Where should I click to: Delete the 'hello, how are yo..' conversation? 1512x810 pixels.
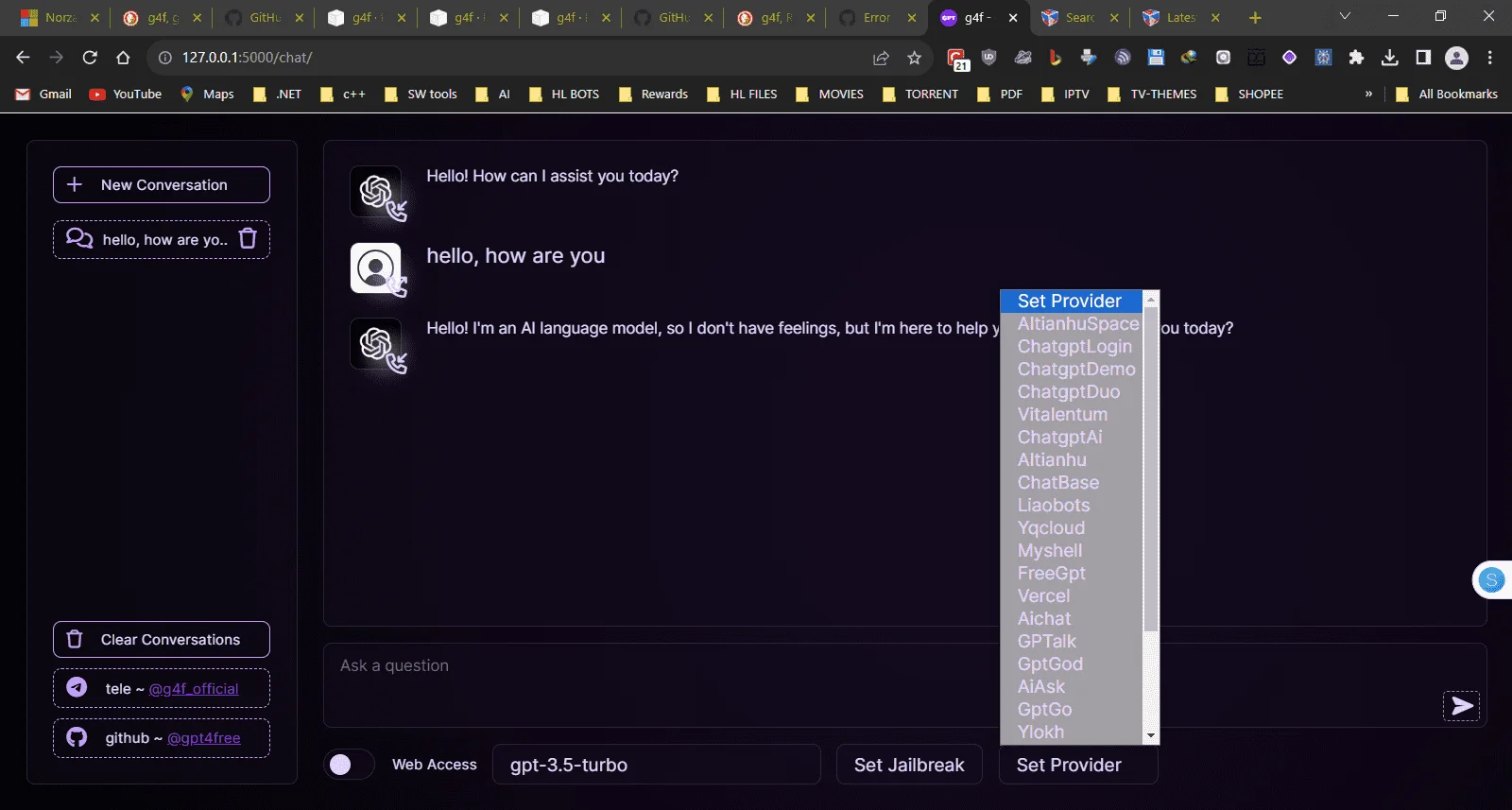[x=248, y=238]
